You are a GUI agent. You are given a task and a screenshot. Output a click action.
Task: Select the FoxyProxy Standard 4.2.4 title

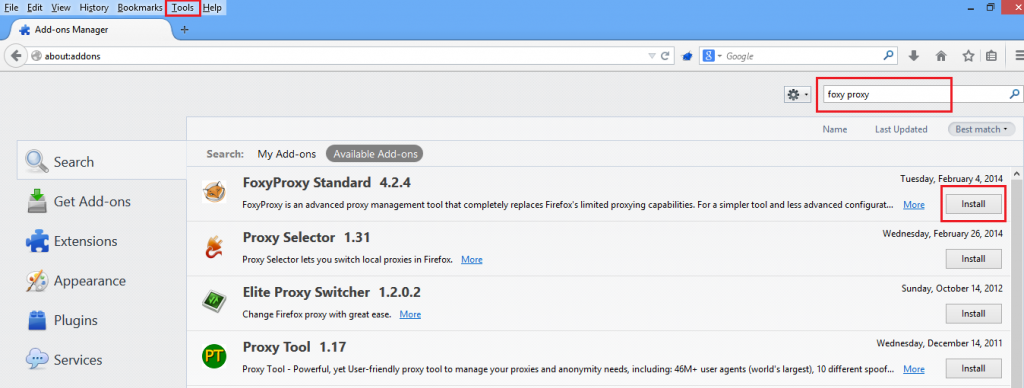pos(327,182)
